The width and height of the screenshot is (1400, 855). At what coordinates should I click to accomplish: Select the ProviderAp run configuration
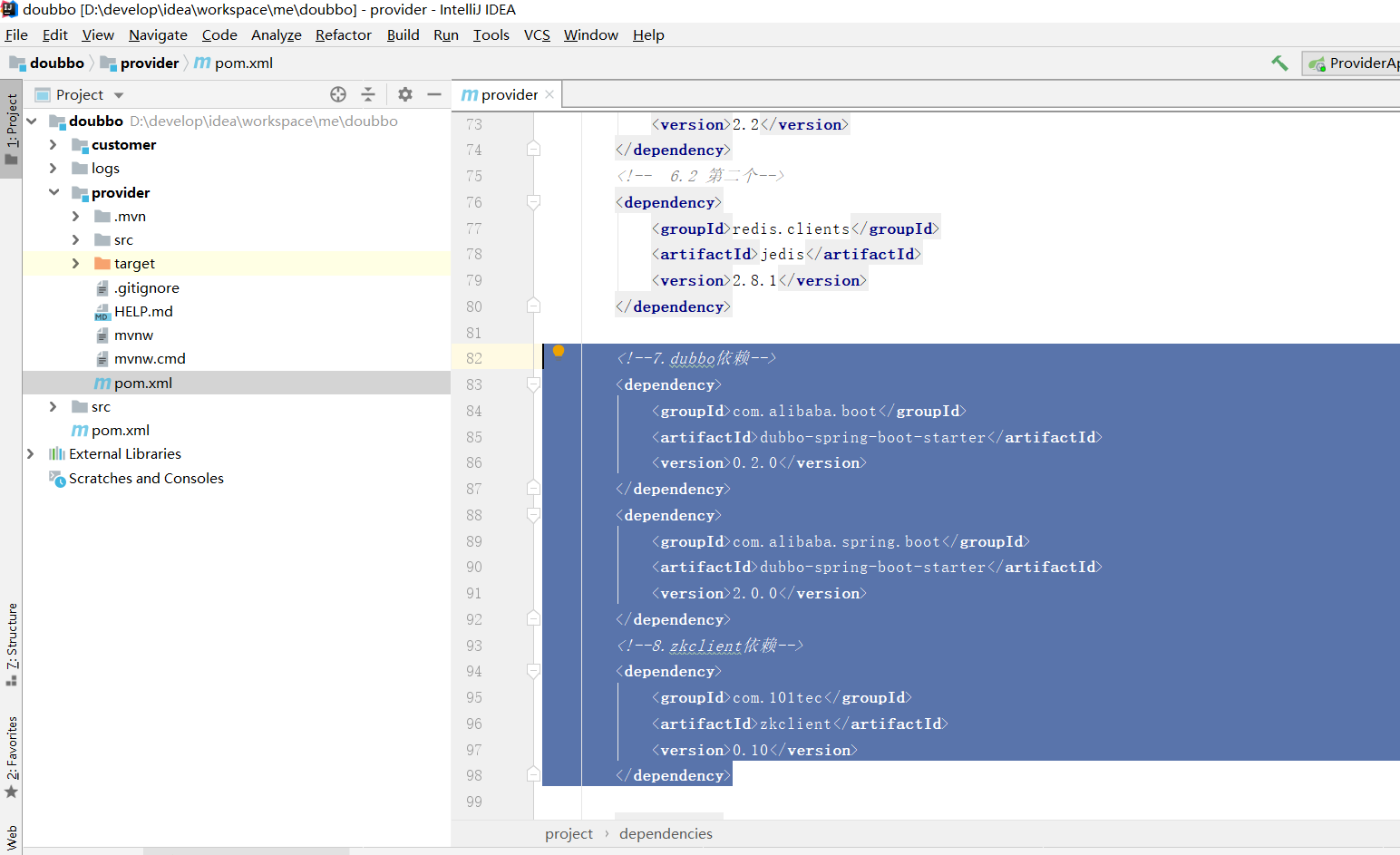[x=1352, y=63]
